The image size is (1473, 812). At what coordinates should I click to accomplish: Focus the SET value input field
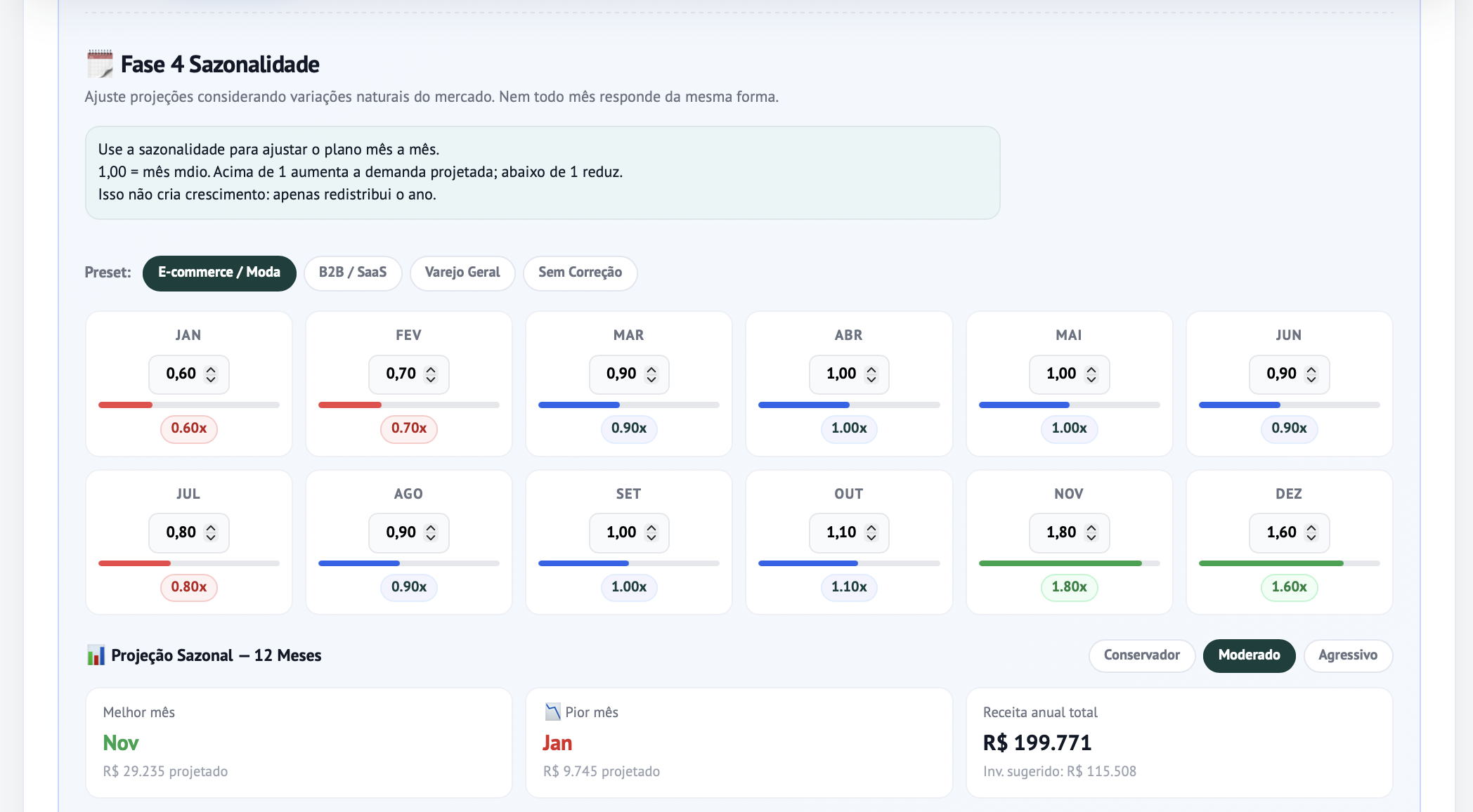tap(621, 533)
